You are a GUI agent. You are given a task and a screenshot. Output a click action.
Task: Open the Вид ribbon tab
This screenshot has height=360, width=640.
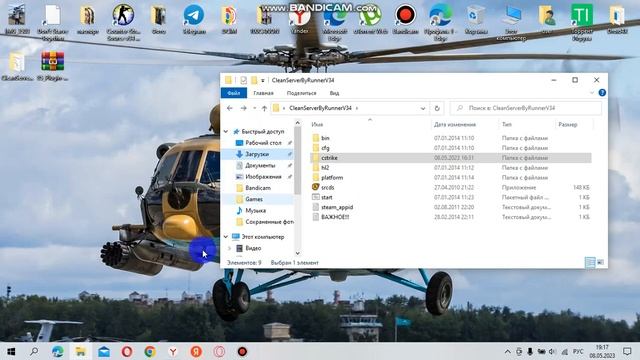[334, 93]
